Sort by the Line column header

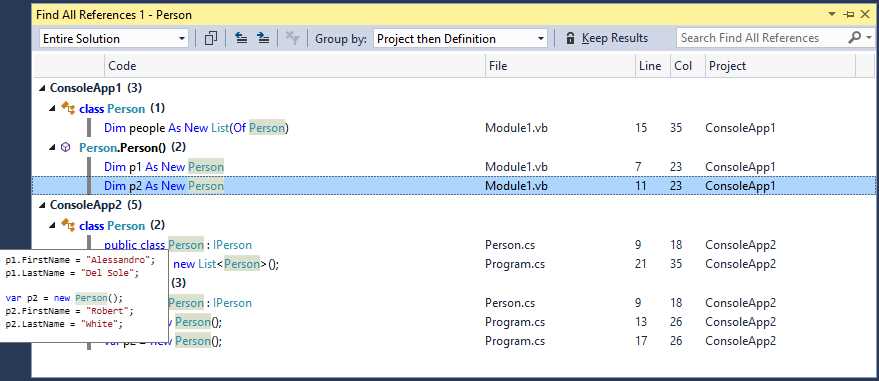click(x=653, y=66)
